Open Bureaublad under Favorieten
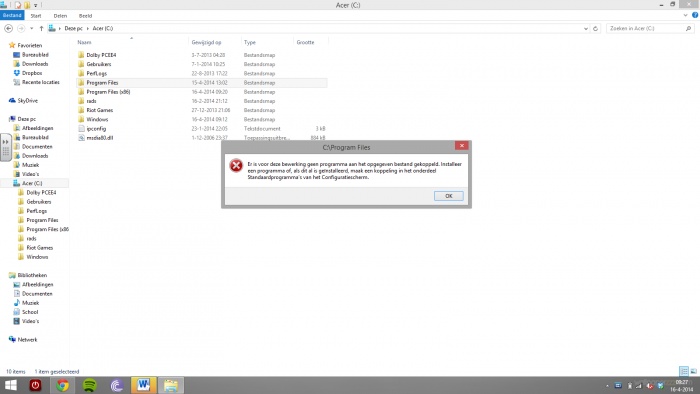700x394 pixels. (x=35, y=55)
